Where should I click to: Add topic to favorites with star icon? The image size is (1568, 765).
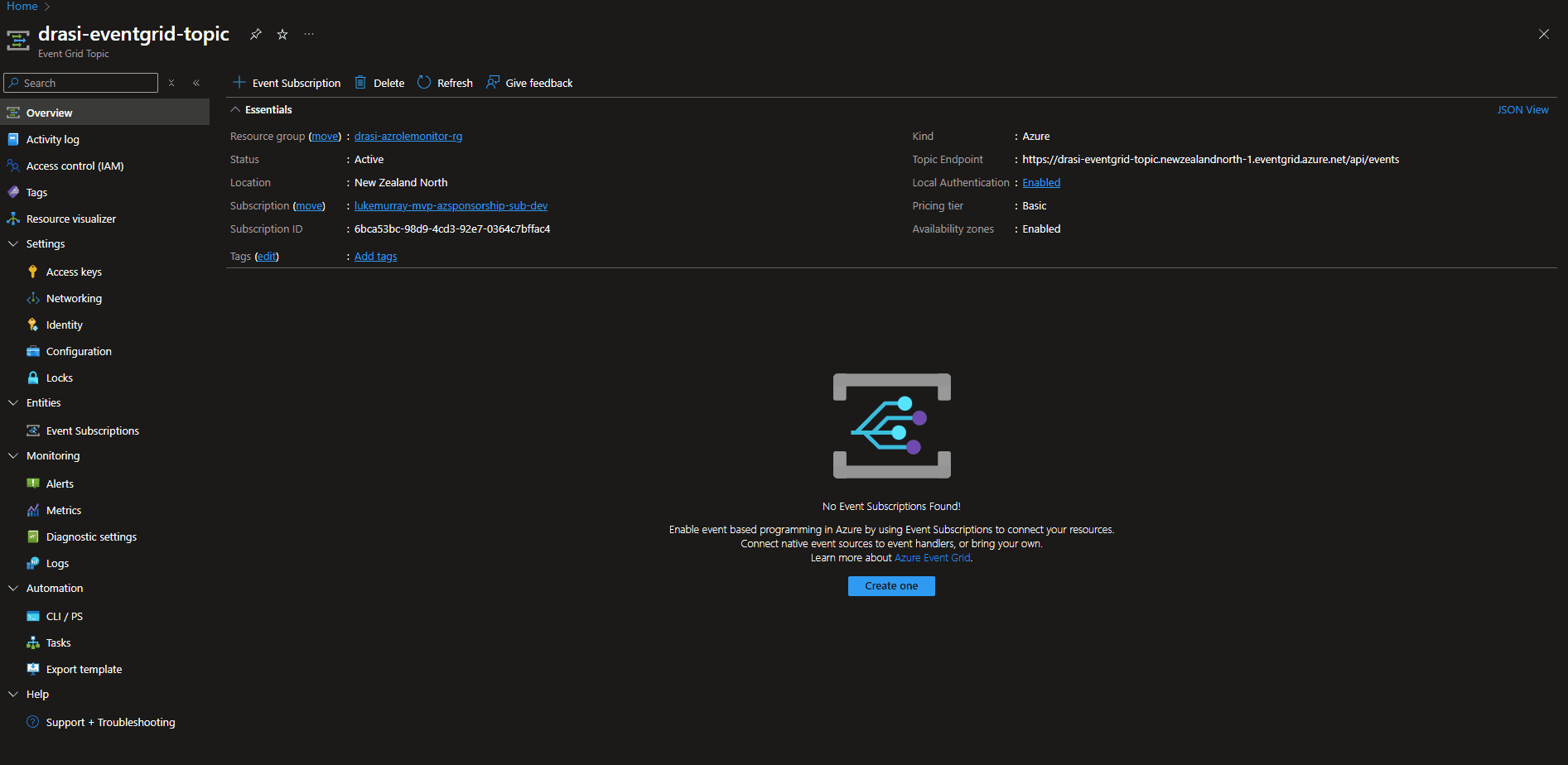282,34
